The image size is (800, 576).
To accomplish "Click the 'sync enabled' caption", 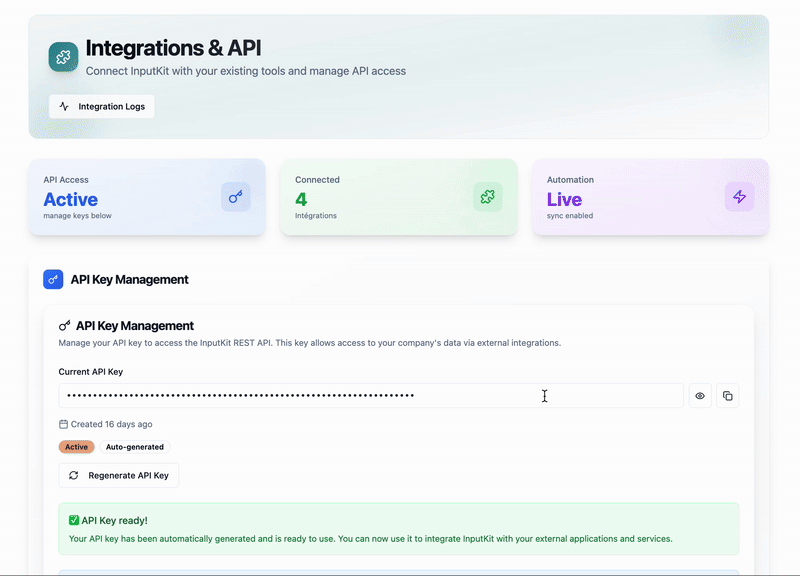I will [x=570, y=216].
